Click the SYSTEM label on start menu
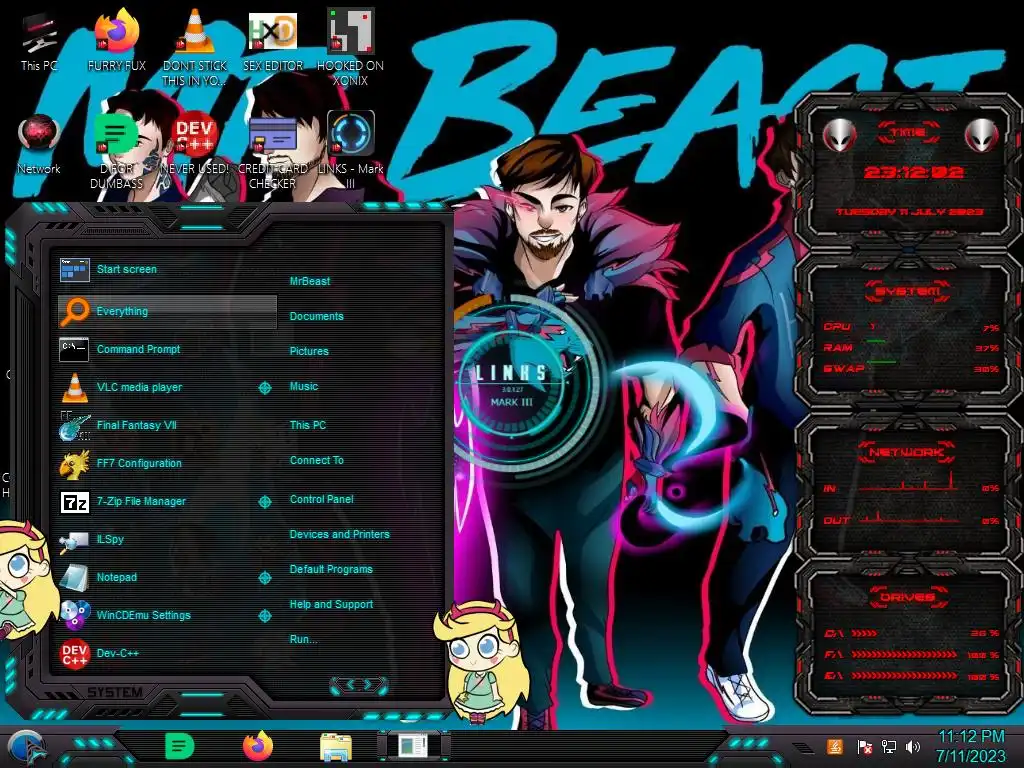The height and width of the screenshot is (768, 1024). click(x=115, y=692)
